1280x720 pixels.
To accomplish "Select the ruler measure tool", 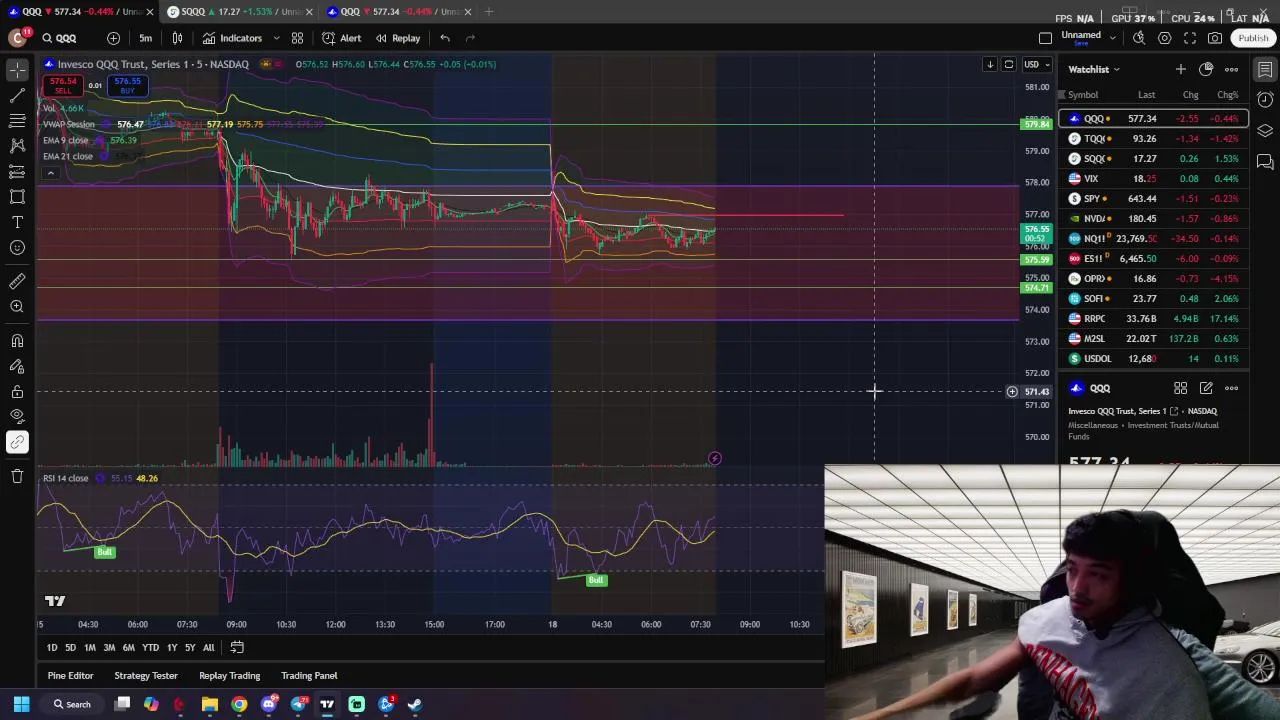I will 17,281.
